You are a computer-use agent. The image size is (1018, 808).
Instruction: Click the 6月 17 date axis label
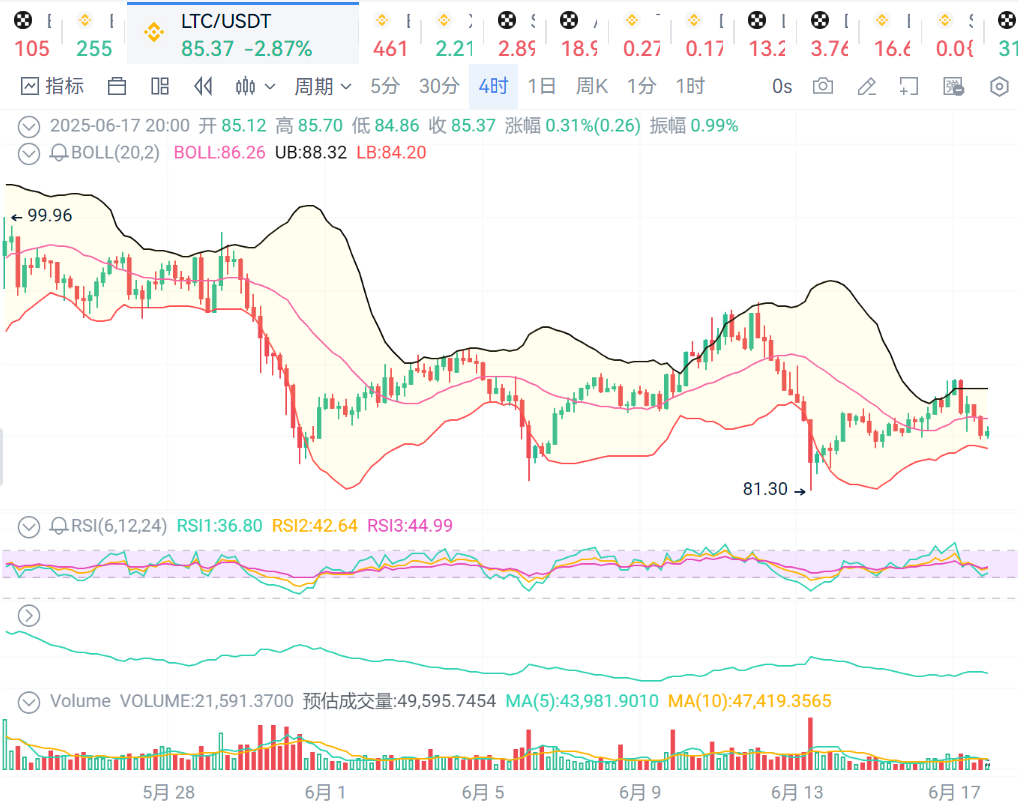click(x=954, y=792)
